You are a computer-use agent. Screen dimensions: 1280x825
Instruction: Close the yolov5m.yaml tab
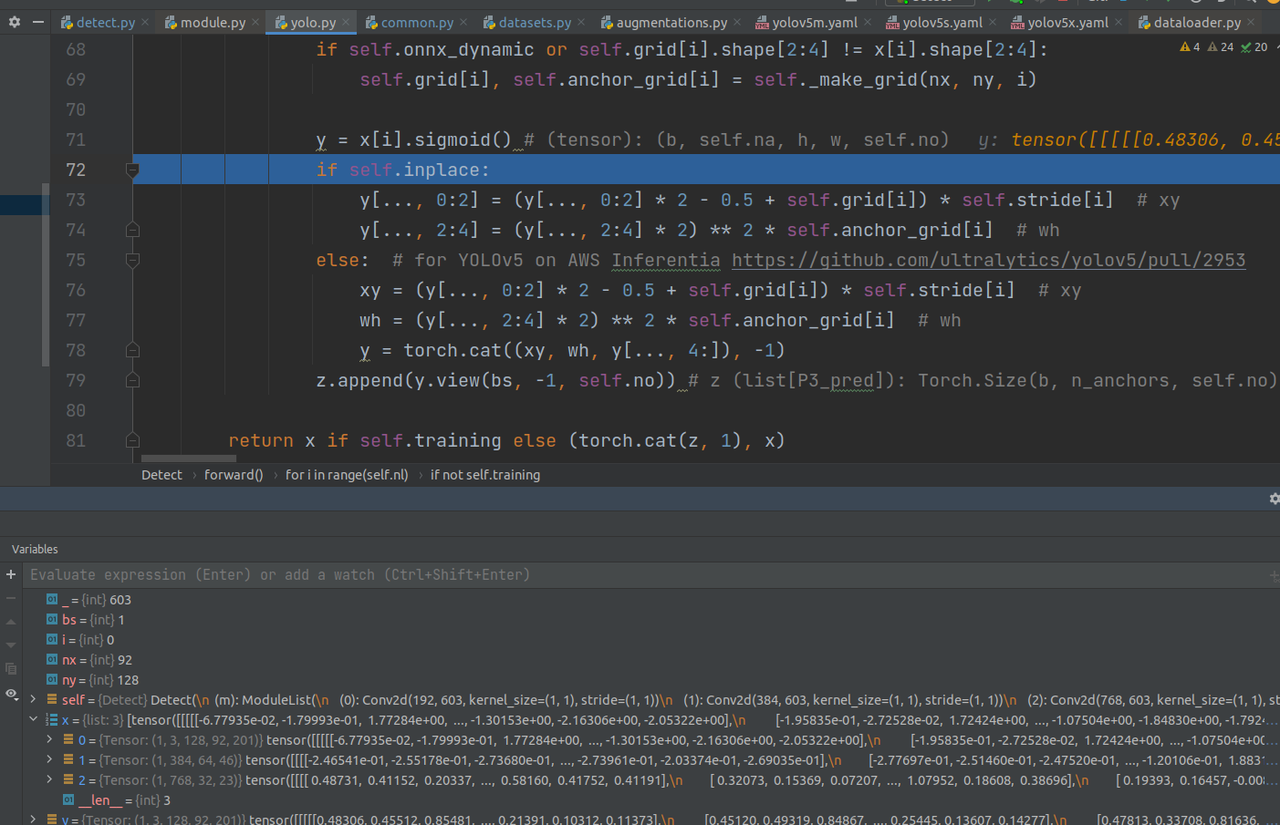click(868, 22)
